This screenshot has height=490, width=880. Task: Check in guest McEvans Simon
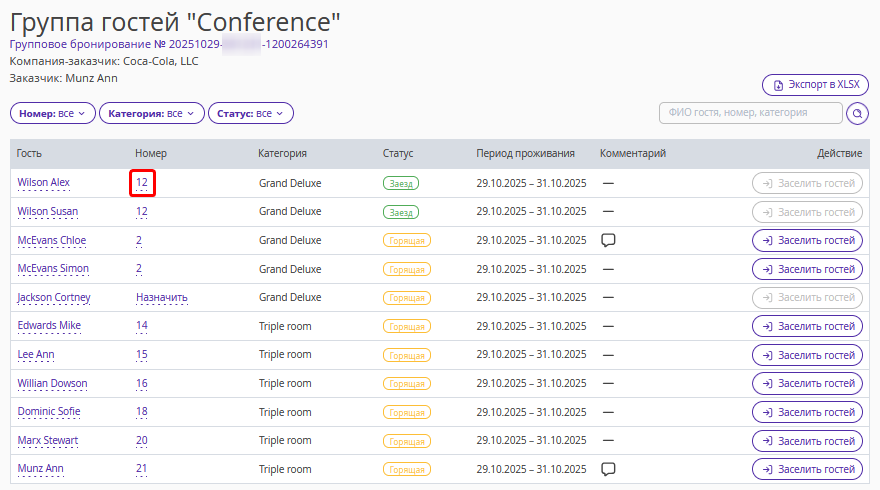click(x=807, y=269)
